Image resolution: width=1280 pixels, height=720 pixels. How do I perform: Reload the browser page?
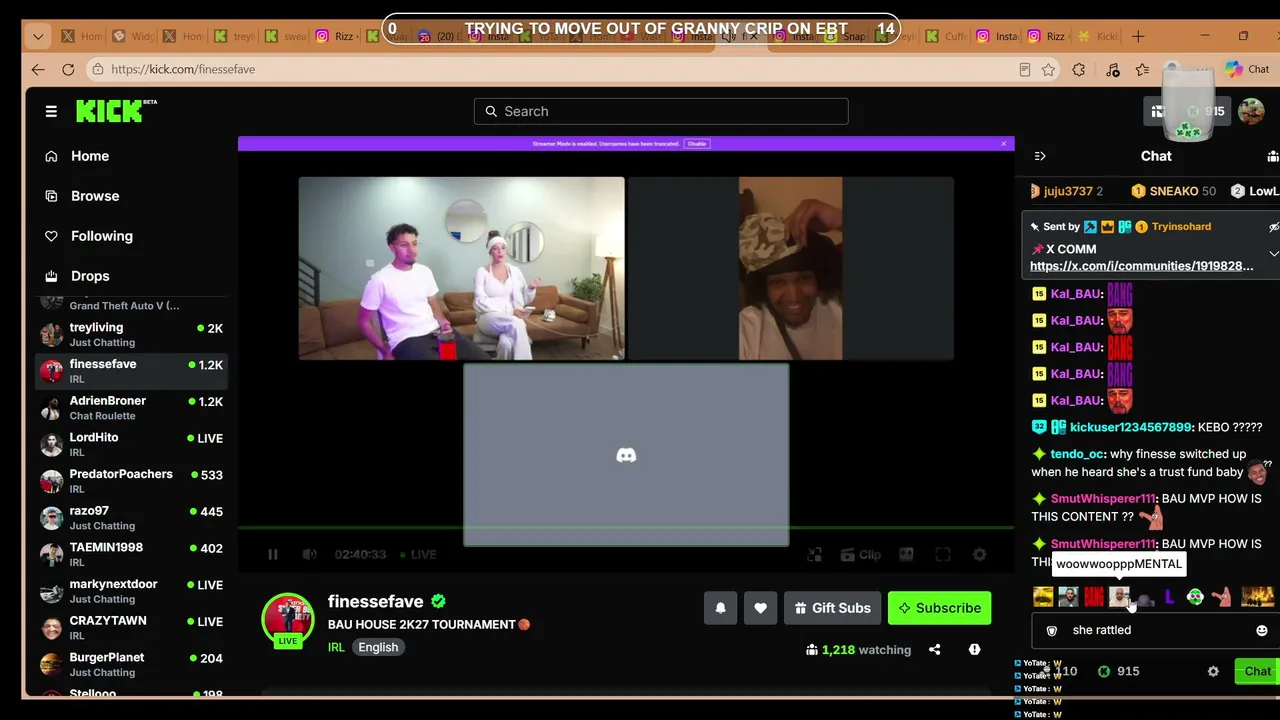pos(68,70)
